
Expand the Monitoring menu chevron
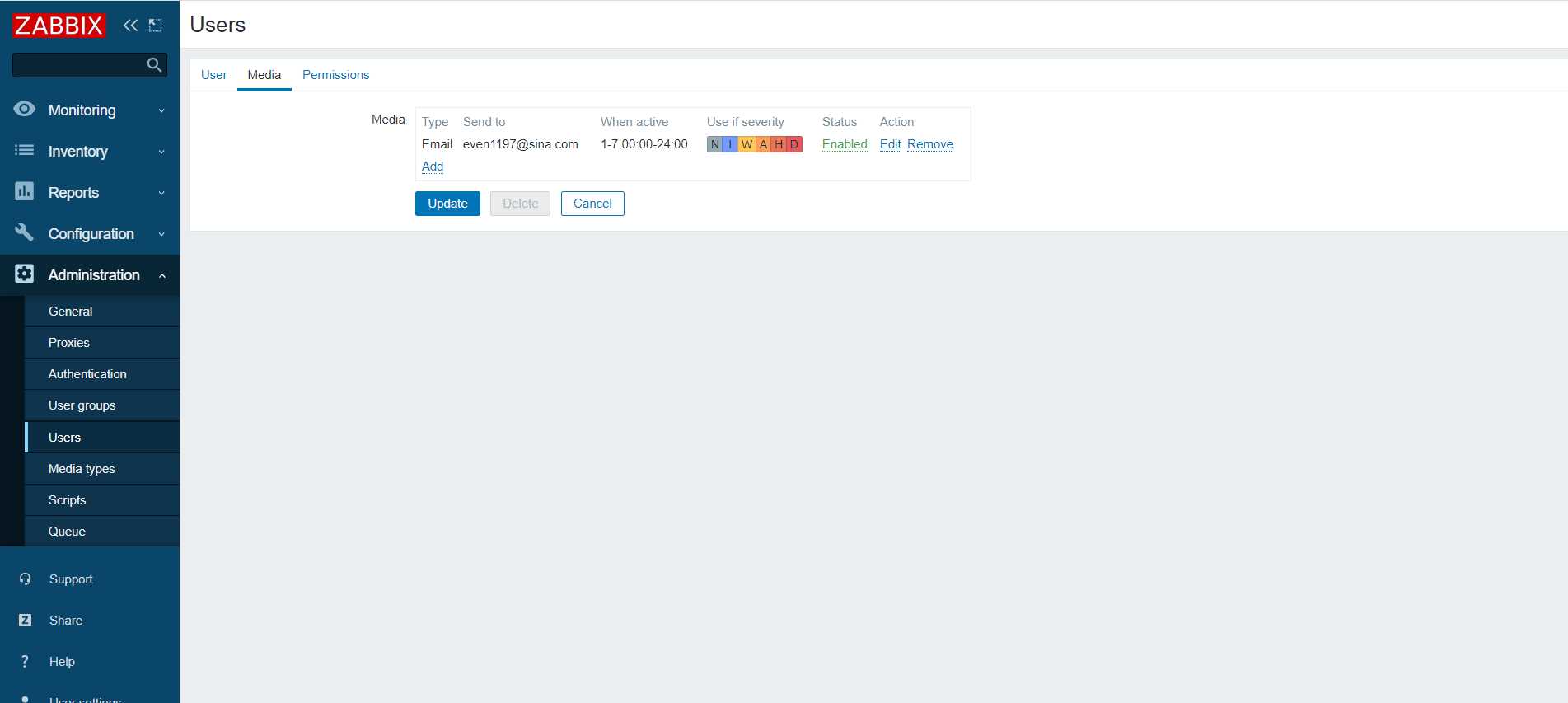[x=161, y=110]
